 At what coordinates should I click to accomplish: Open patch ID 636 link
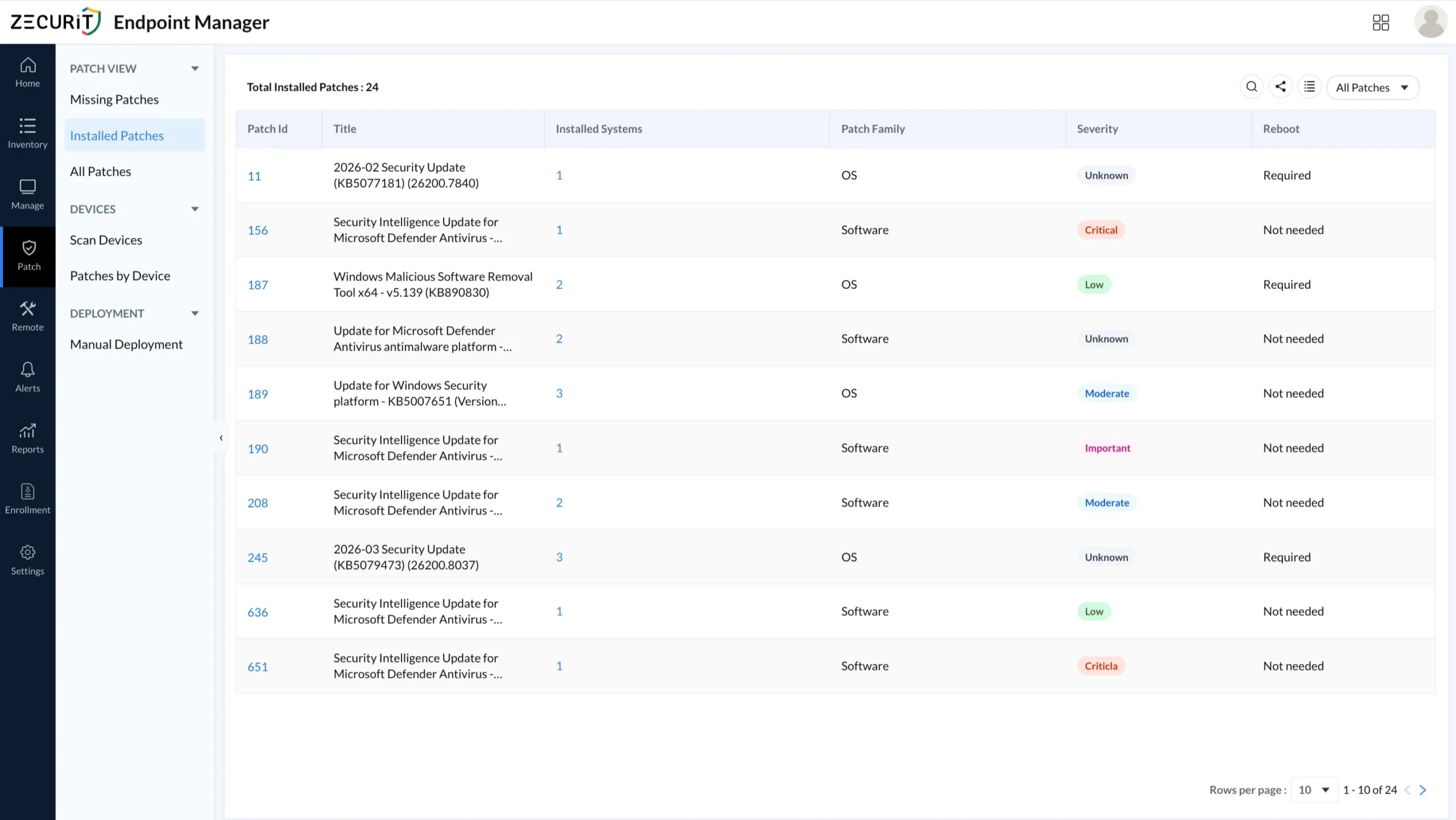[x=258, y=612]
